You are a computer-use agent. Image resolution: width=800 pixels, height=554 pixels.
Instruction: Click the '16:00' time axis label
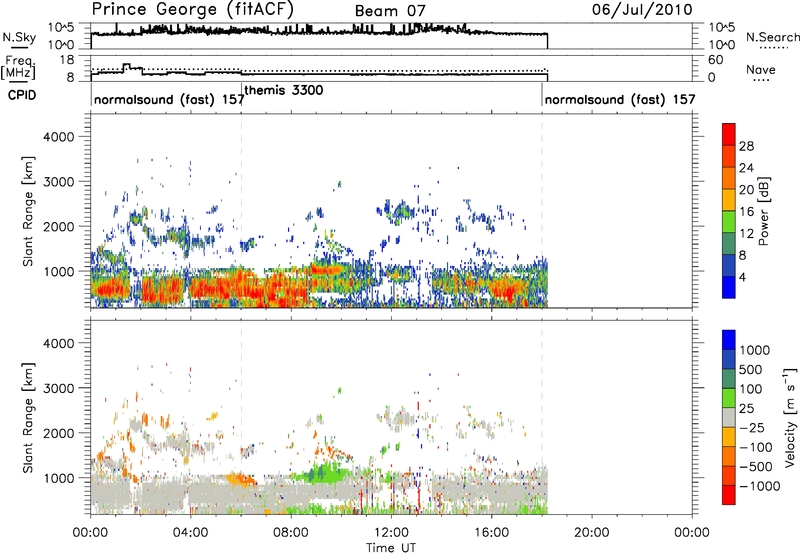tap(491, 533)
